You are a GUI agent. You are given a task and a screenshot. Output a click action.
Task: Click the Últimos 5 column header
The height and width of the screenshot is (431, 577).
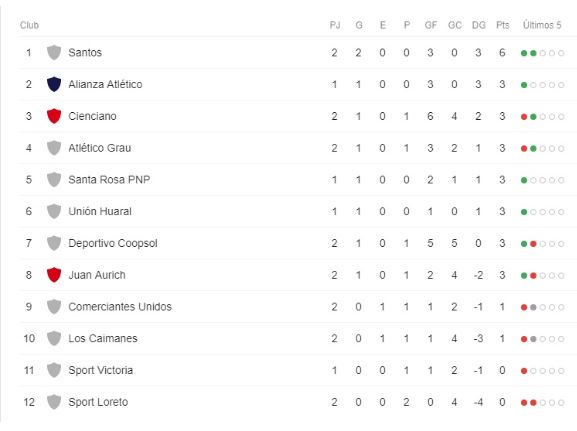[x=542, y=25]
